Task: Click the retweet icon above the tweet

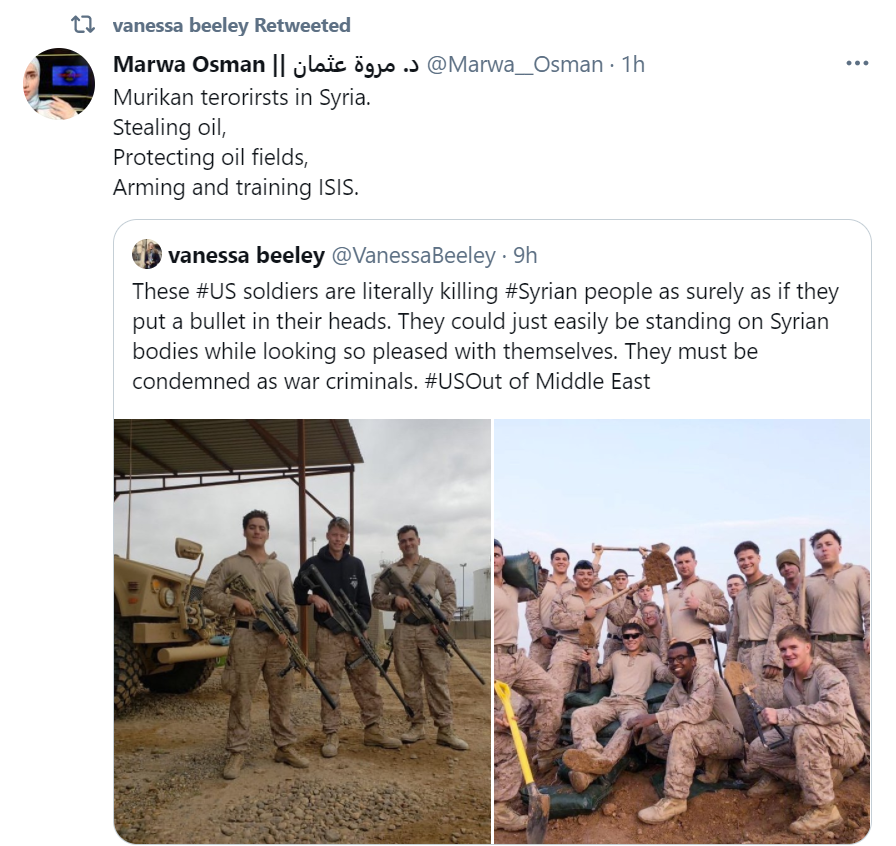Action: (82, 25)
